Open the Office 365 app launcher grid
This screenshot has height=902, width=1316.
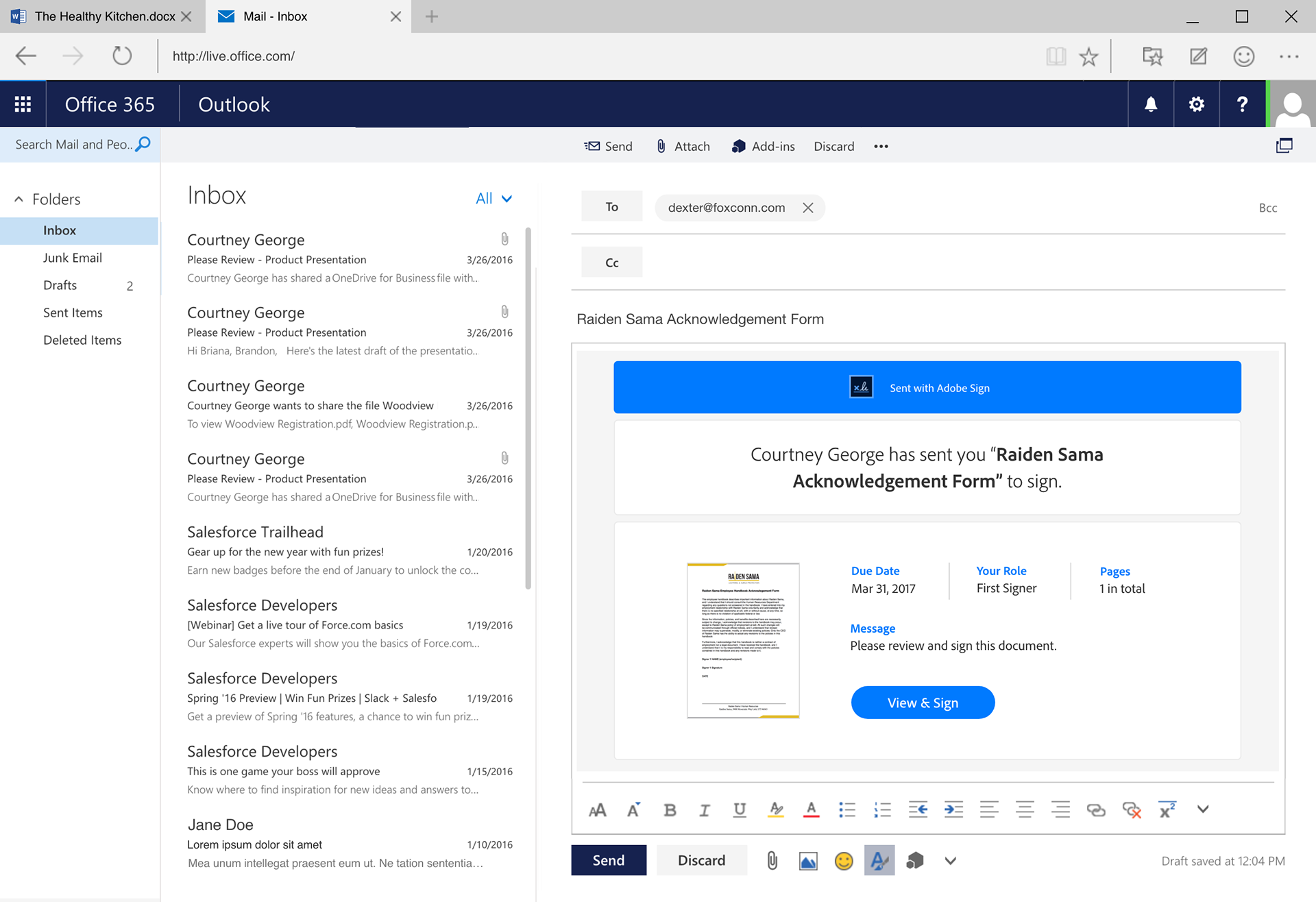click(23, 104)
